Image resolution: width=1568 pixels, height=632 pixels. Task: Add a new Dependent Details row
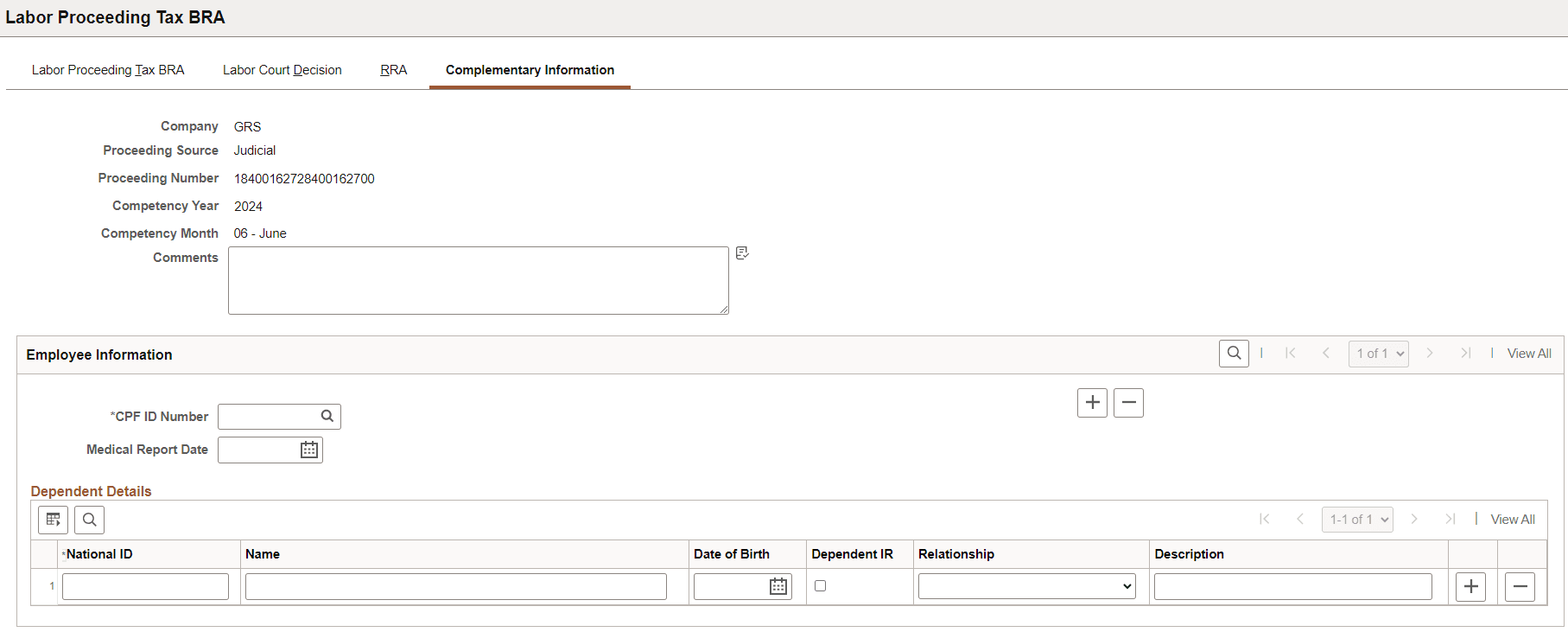pyautogui.click(x=1471, y=587)
